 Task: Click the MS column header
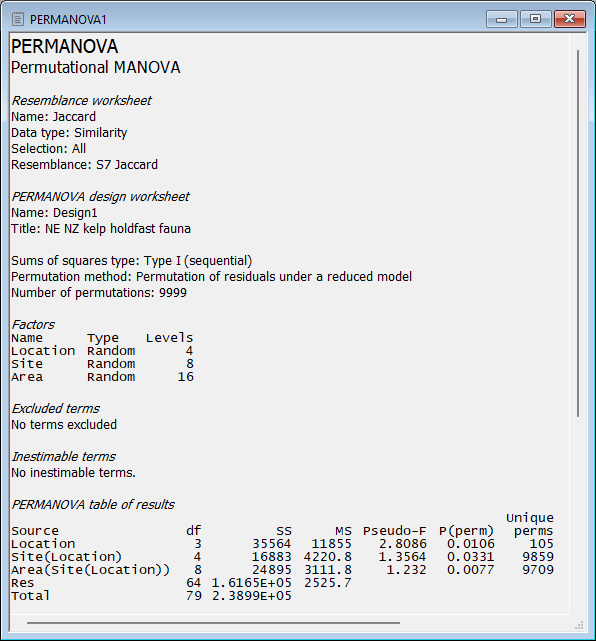tap(343, 531)
